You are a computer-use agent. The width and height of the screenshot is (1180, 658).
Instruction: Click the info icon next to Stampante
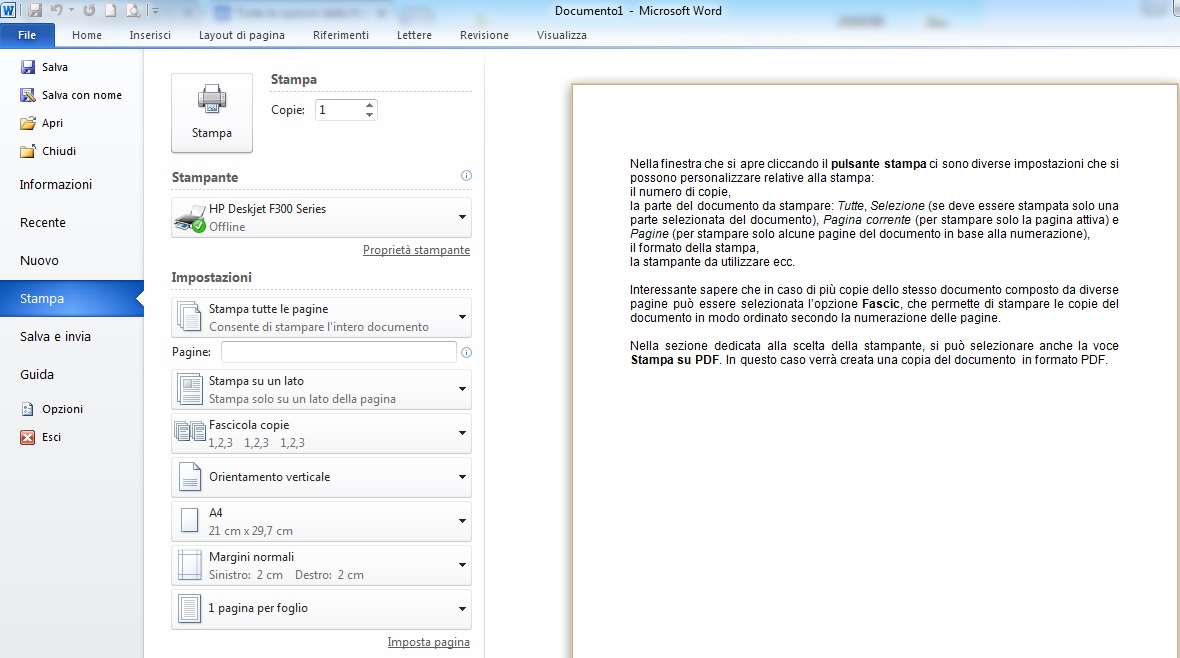coord(466,175)
